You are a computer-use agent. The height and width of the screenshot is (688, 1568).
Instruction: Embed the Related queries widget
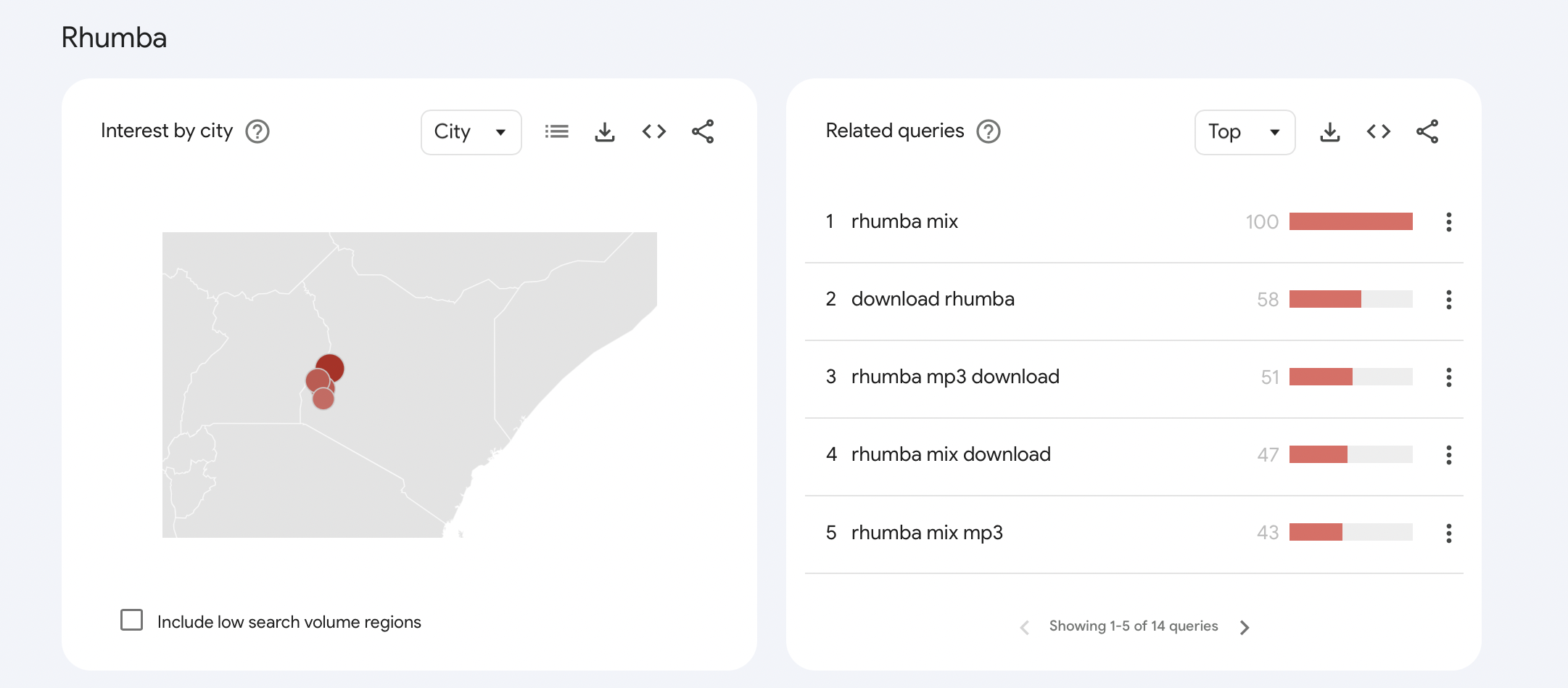(1379, 131)
